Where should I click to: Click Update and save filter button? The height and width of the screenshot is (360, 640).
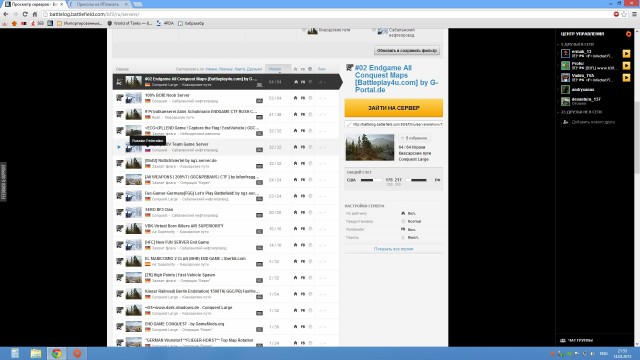click(407, 50)
